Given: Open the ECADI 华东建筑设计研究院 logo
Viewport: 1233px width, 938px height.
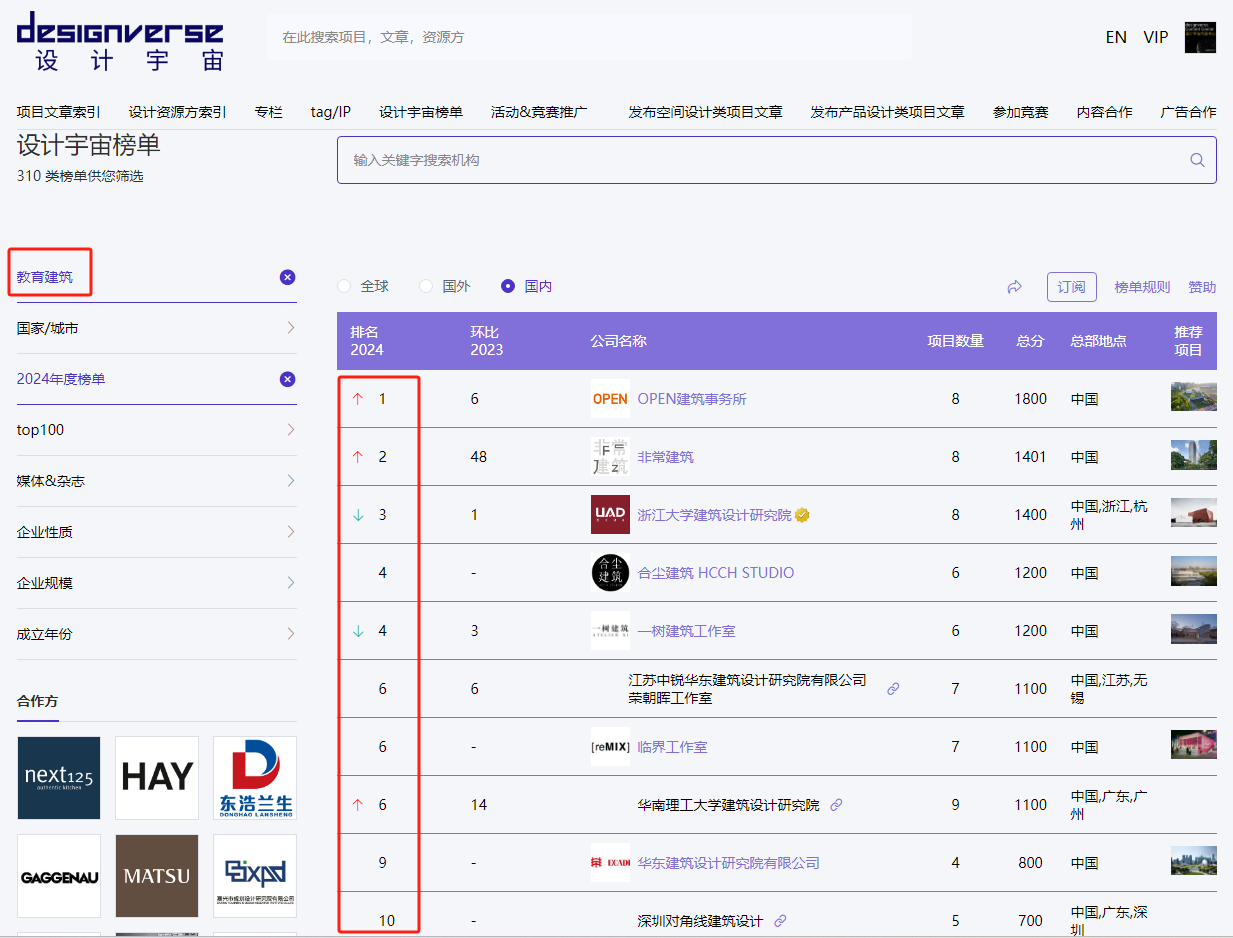Looking at the screenshot, I should click(x=610, y=863).
